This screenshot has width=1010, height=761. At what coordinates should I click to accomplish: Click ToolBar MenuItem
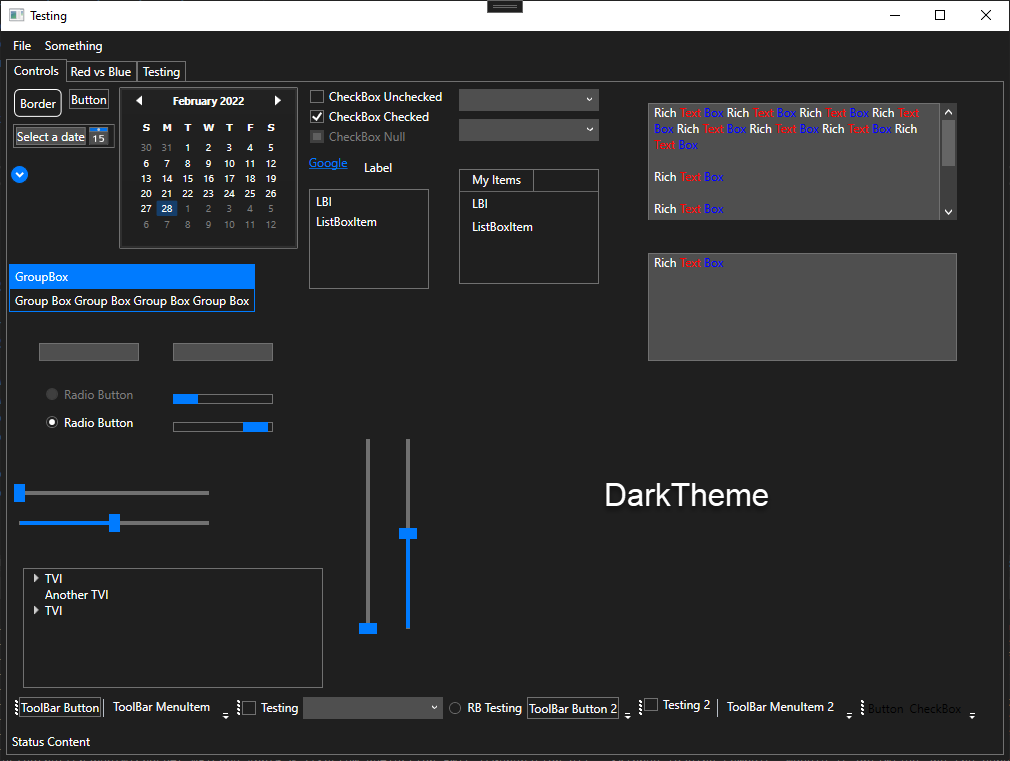[x=162, y=707]
